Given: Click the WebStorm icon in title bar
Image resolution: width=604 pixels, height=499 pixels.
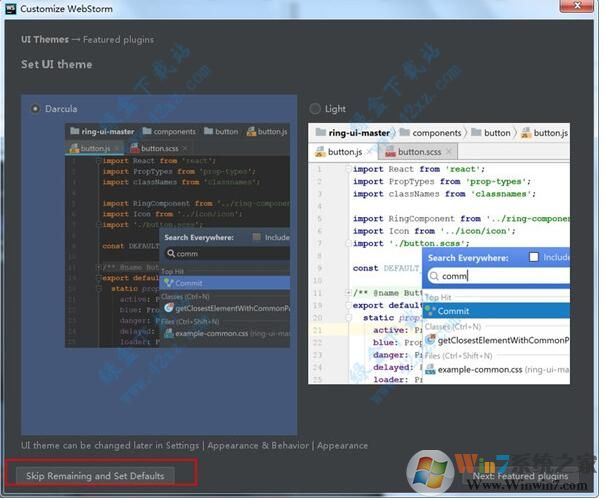Looking at the screenshot, I should (10, 8).
